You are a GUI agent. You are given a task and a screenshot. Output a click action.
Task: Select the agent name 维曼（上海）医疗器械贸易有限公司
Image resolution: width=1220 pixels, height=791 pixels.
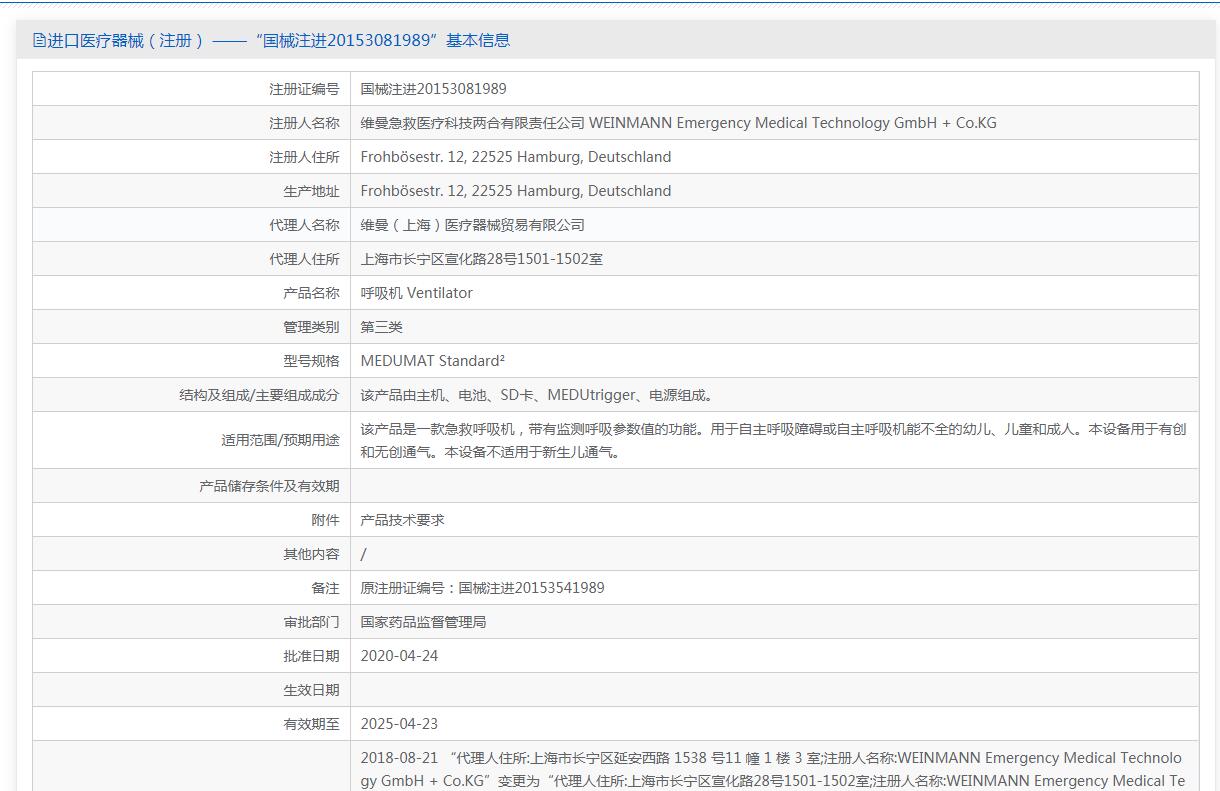point(472,225)
